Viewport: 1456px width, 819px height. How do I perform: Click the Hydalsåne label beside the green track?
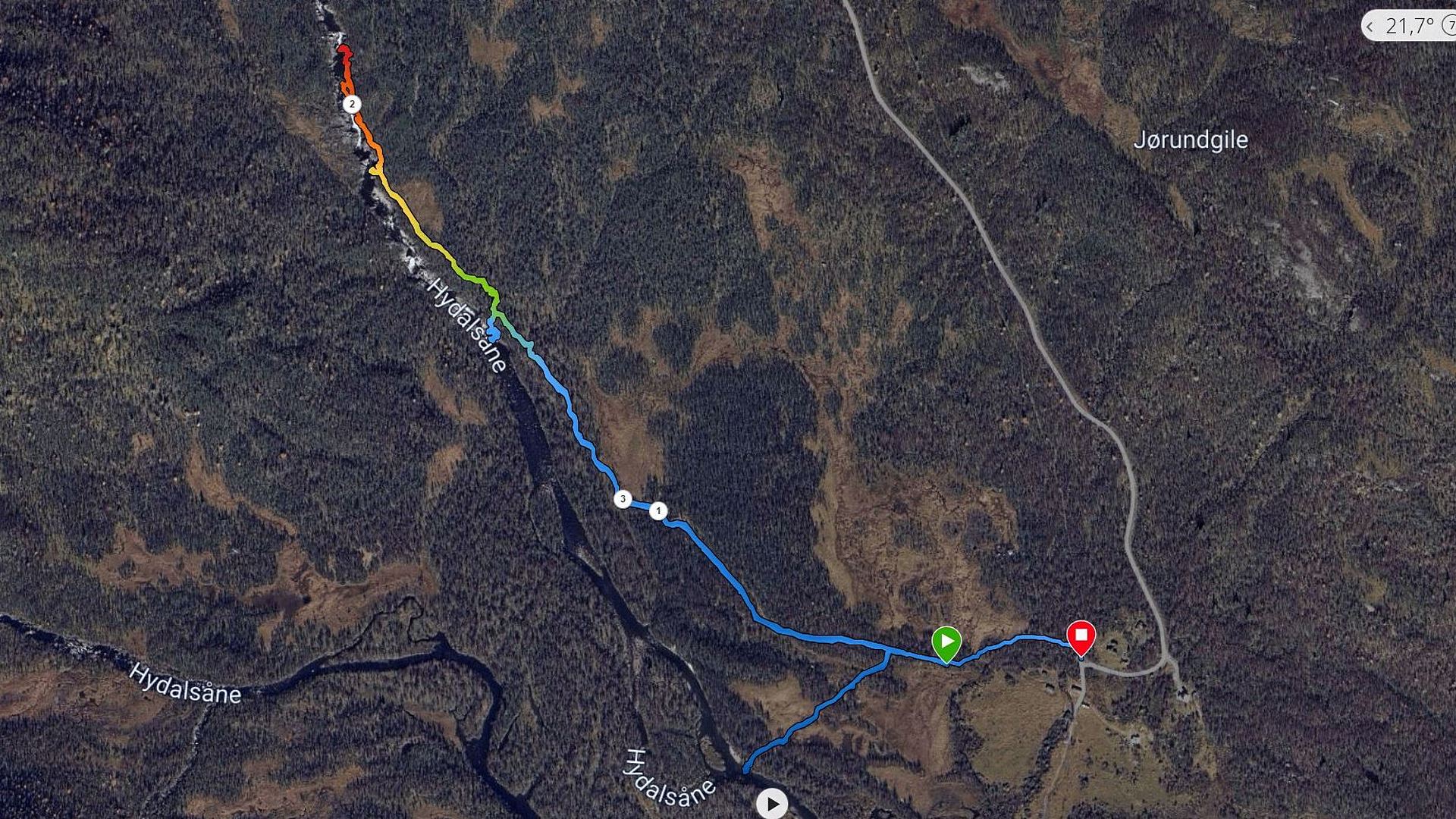(x=467, y=325)
